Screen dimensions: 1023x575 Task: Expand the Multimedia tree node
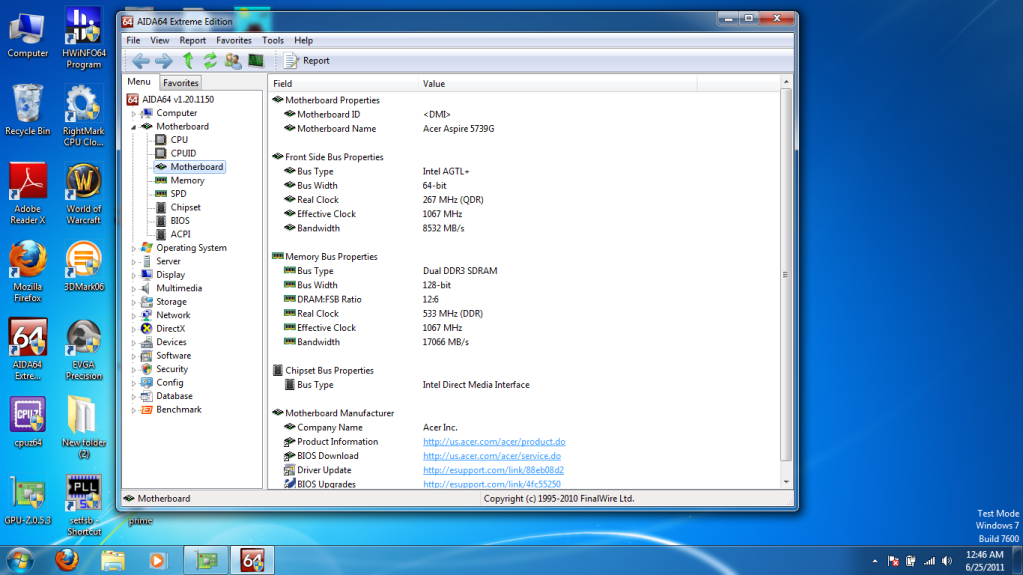[134, 288]
